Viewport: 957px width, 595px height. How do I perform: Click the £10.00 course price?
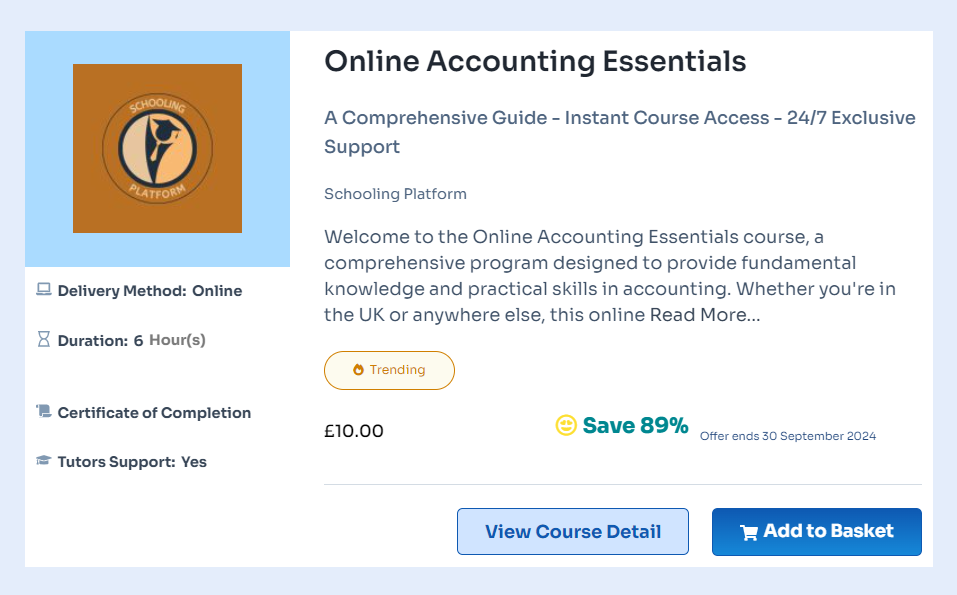click(x=353, y=431)
